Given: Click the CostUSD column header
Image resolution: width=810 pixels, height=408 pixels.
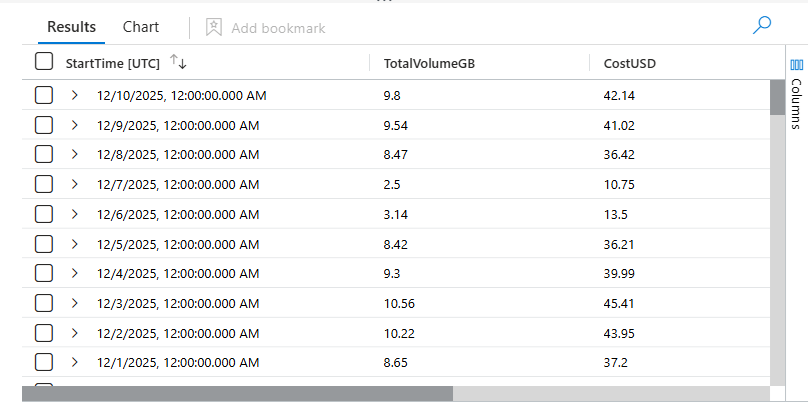Looking at the screenshot, I should (x=629, y=63).
